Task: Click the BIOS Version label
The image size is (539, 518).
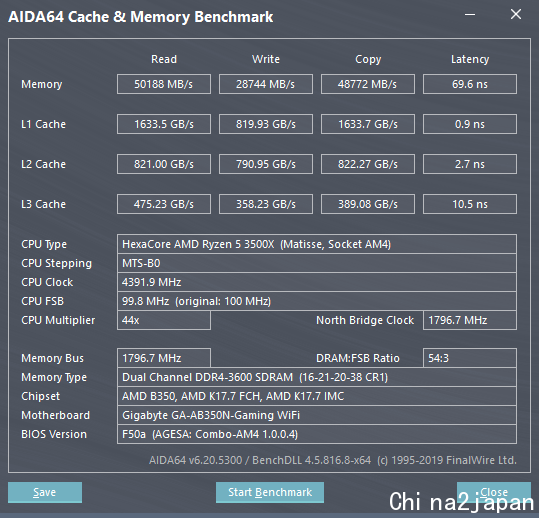Action: pyautogui.click(x=54, y=434)
